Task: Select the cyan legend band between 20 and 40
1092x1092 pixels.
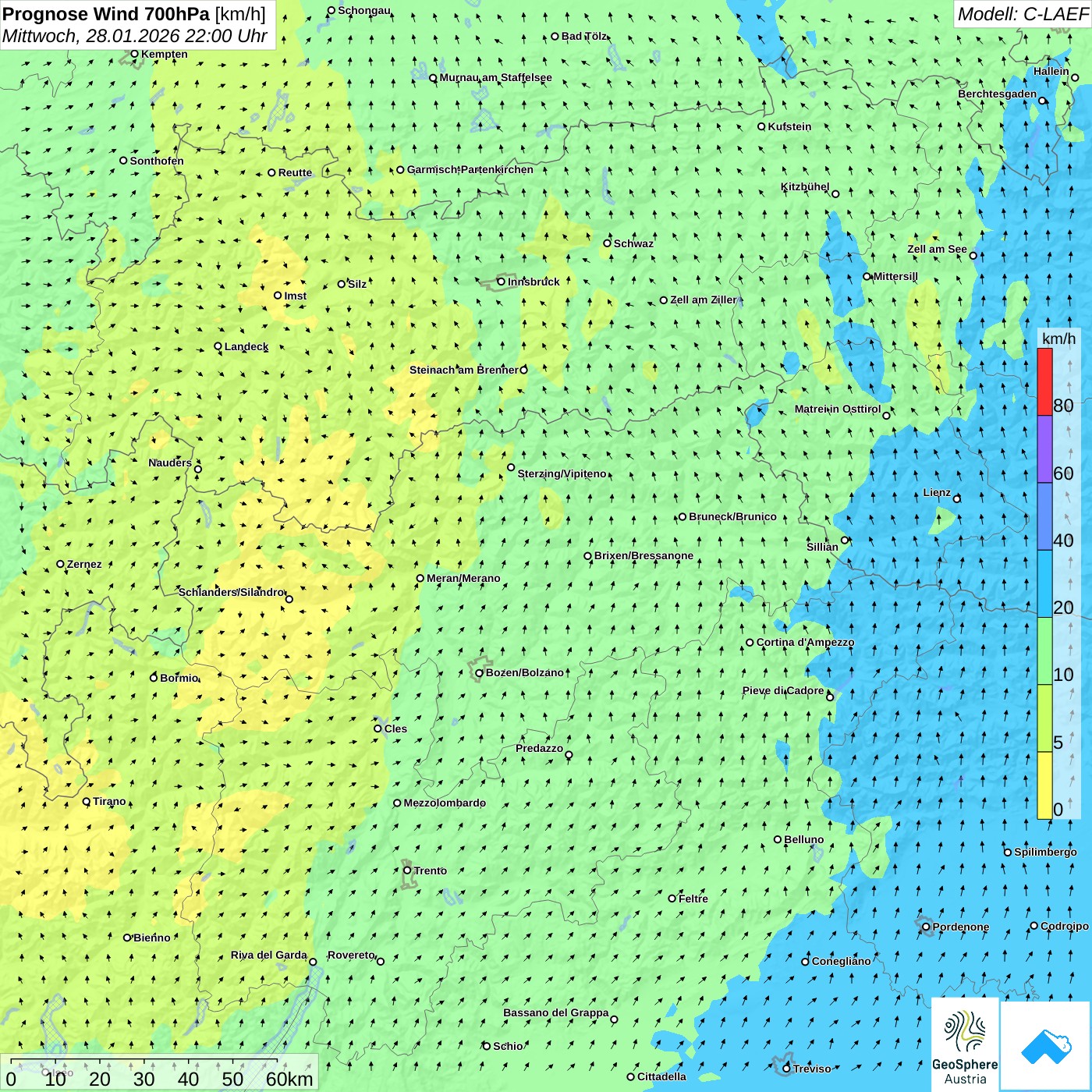Action: coord(1044,583)
